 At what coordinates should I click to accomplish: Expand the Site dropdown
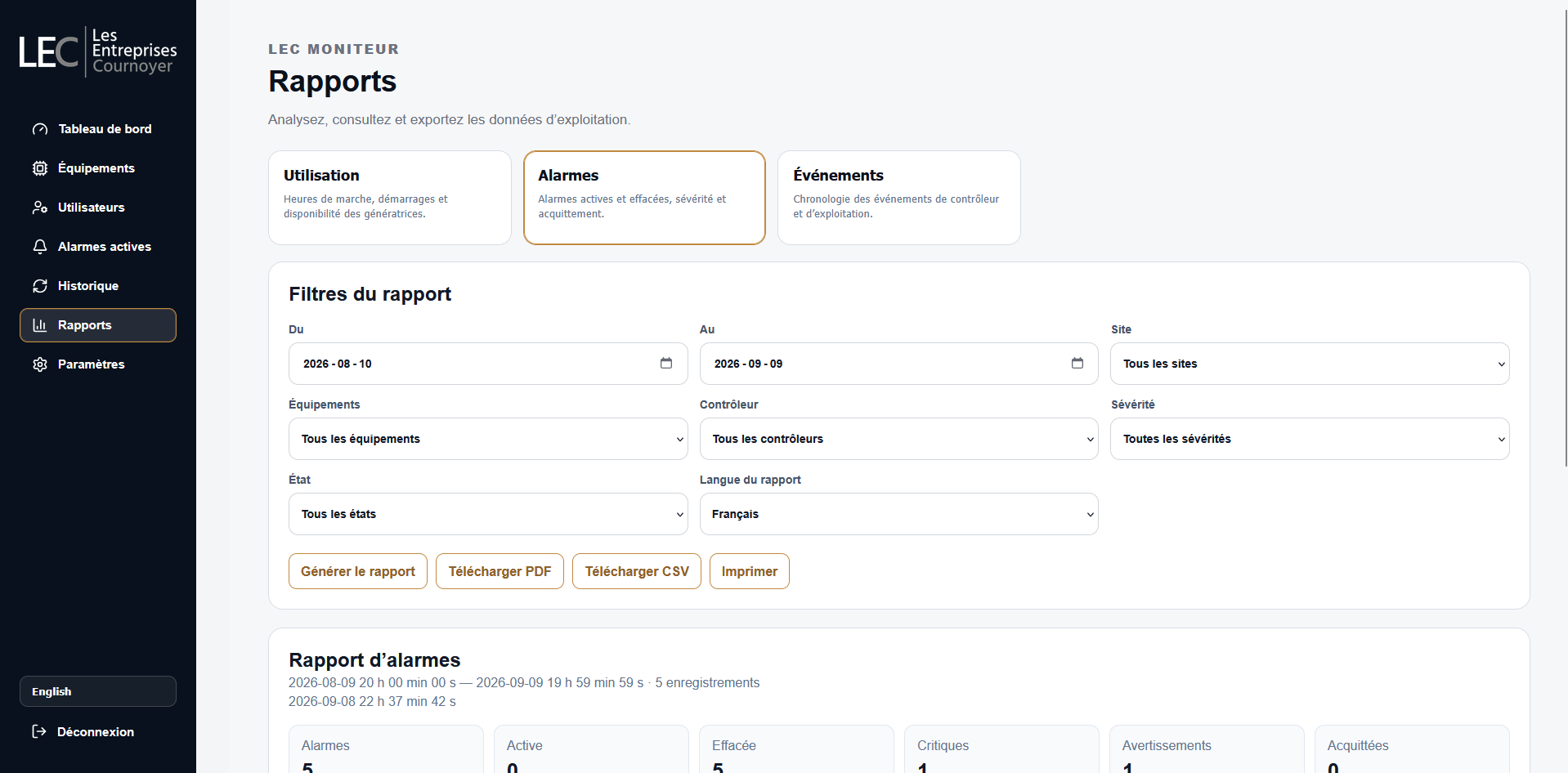[1310, 364]
